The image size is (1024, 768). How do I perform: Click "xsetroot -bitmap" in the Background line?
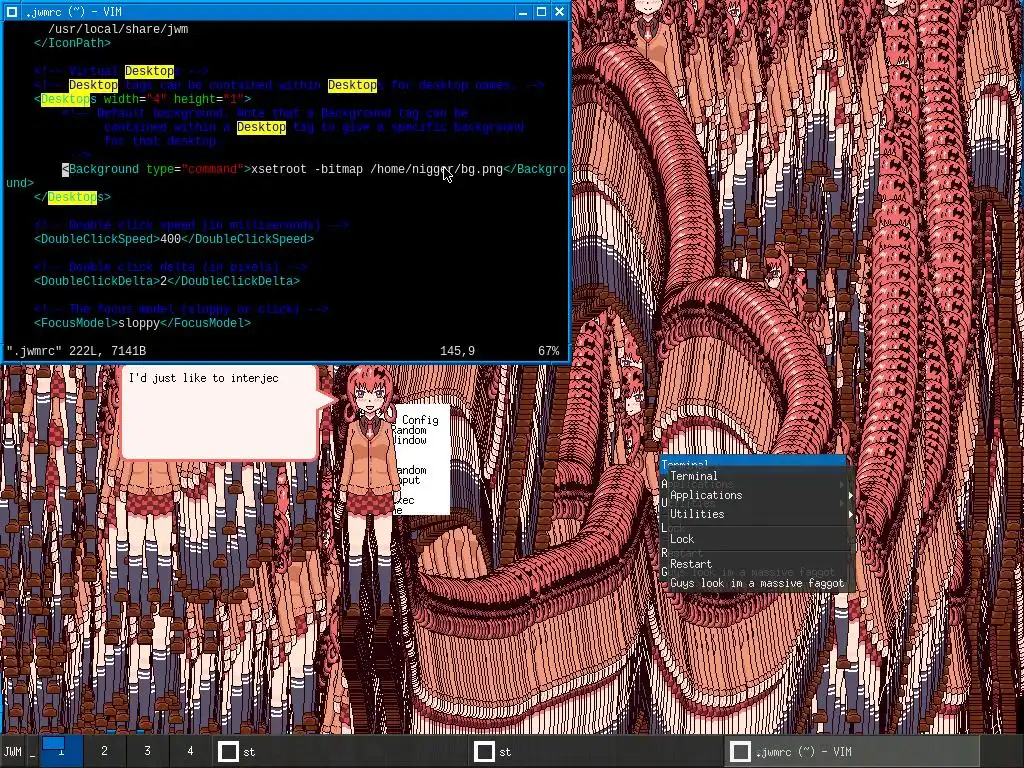pos(307,169)
